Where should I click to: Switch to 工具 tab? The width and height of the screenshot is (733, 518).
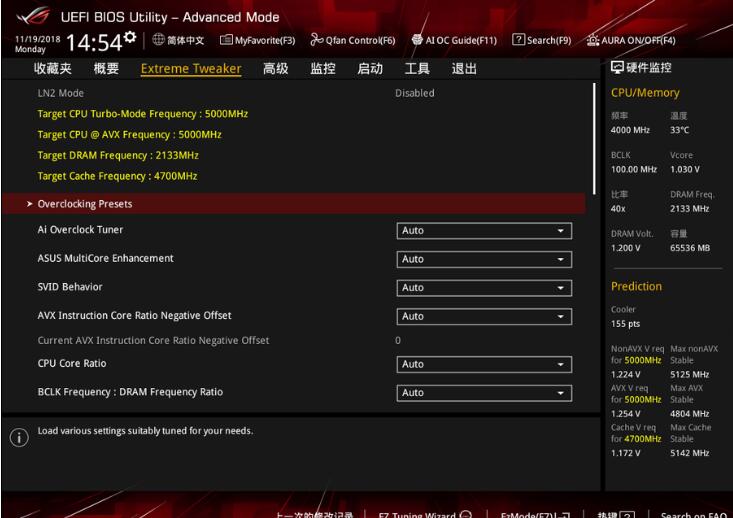point(417,69)
